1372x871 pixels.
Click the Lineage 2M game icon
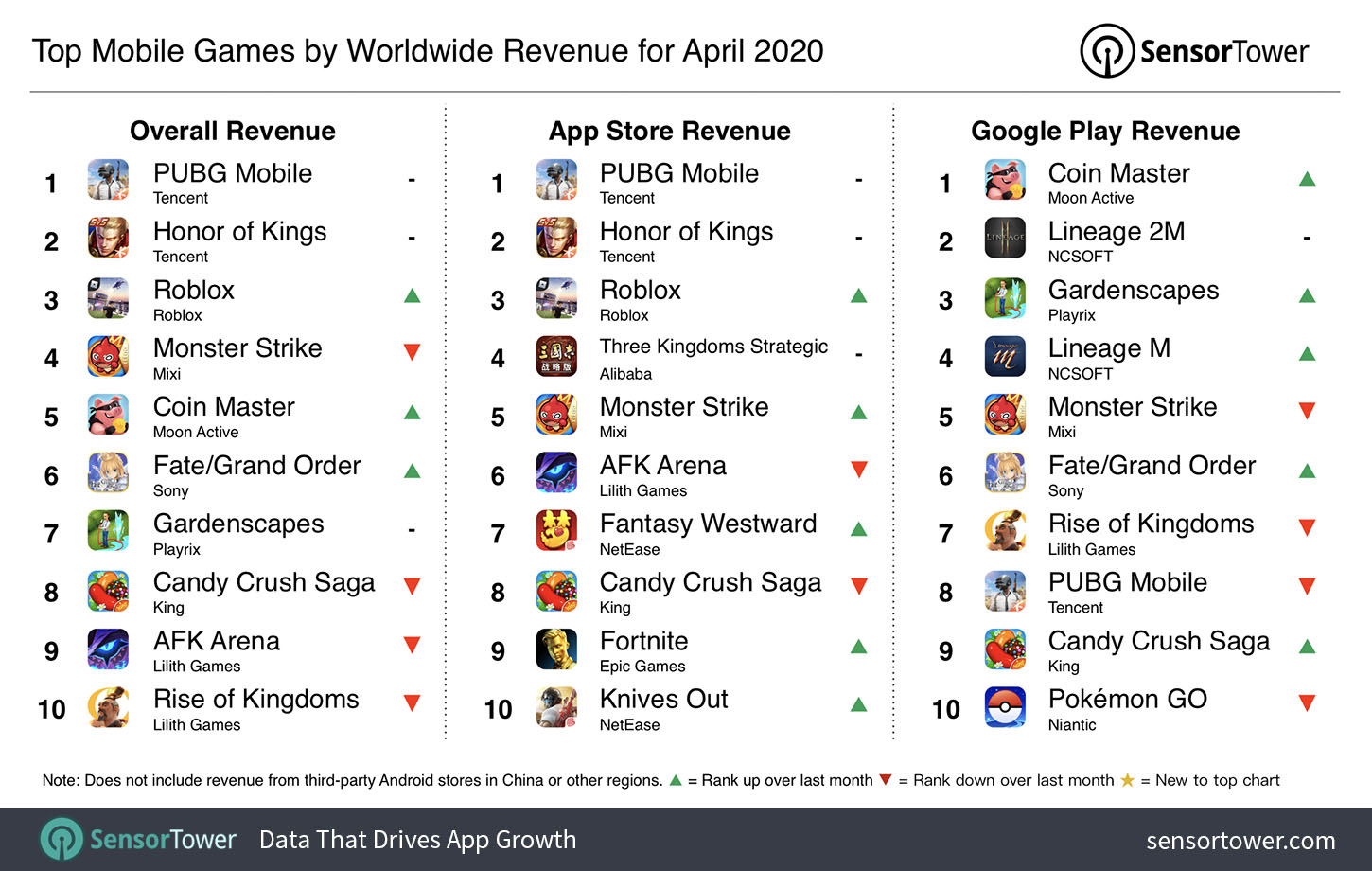point(1005,238)
